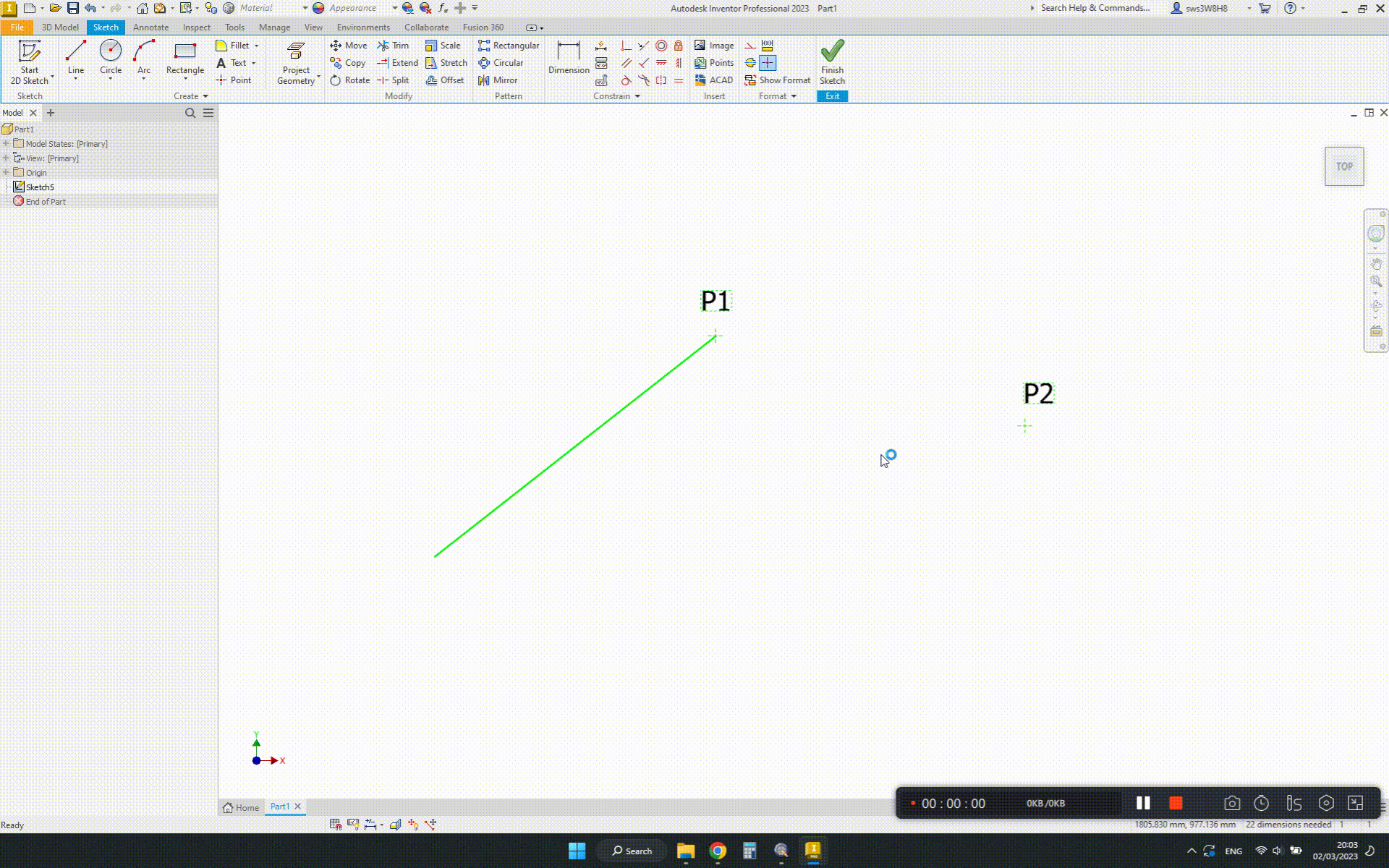Click the TOP ViewCube face
This screenshot has width=1389, height=868.
(x=1343, y=166)
